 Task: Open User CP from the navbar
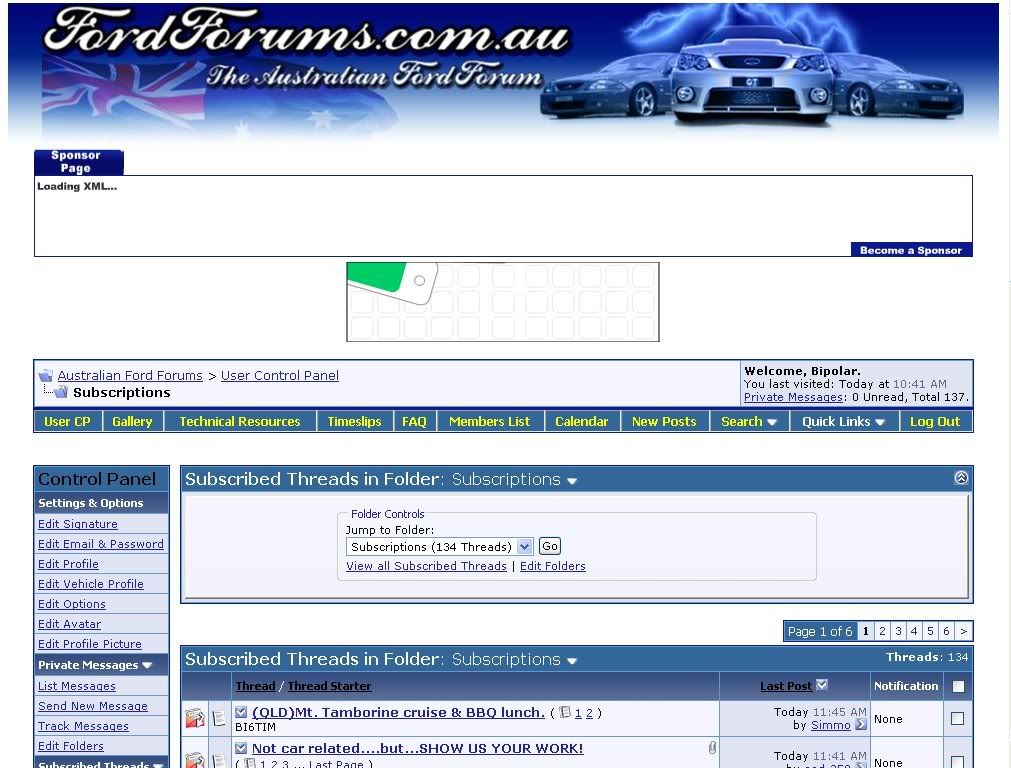coord(67,422)
